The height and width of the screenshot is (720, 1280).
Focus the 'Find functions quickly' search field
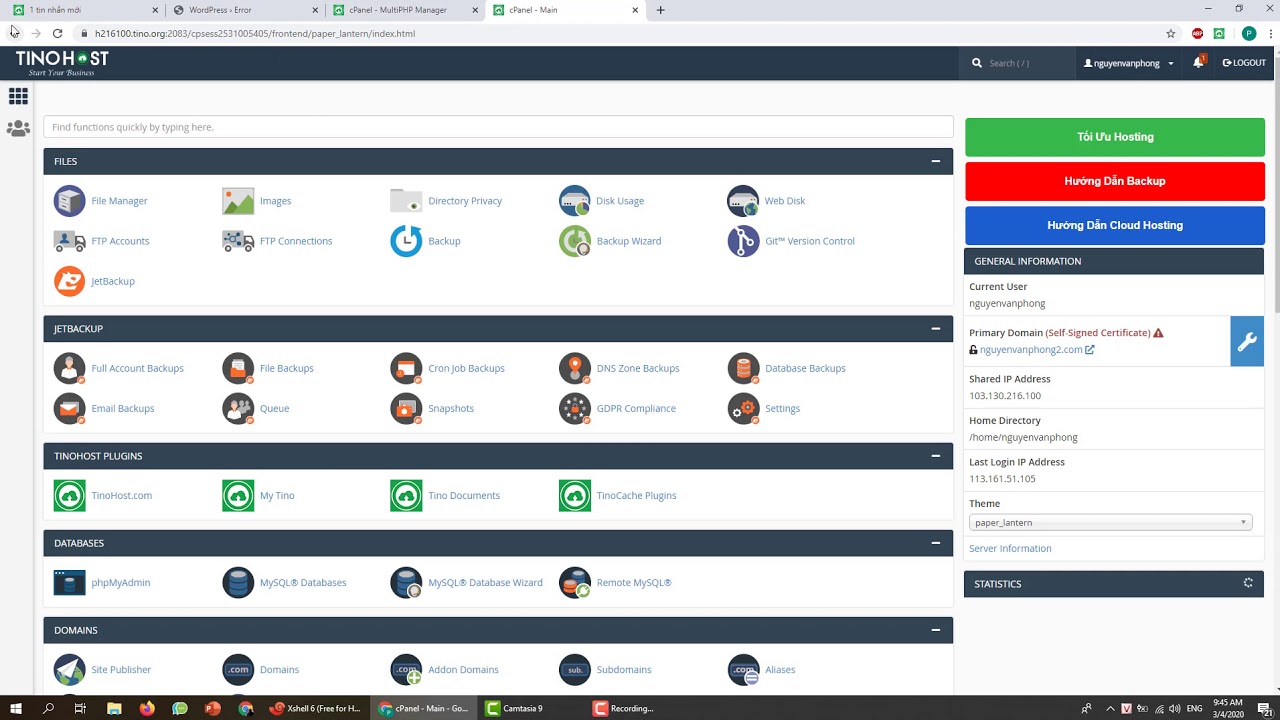point(498,127)
